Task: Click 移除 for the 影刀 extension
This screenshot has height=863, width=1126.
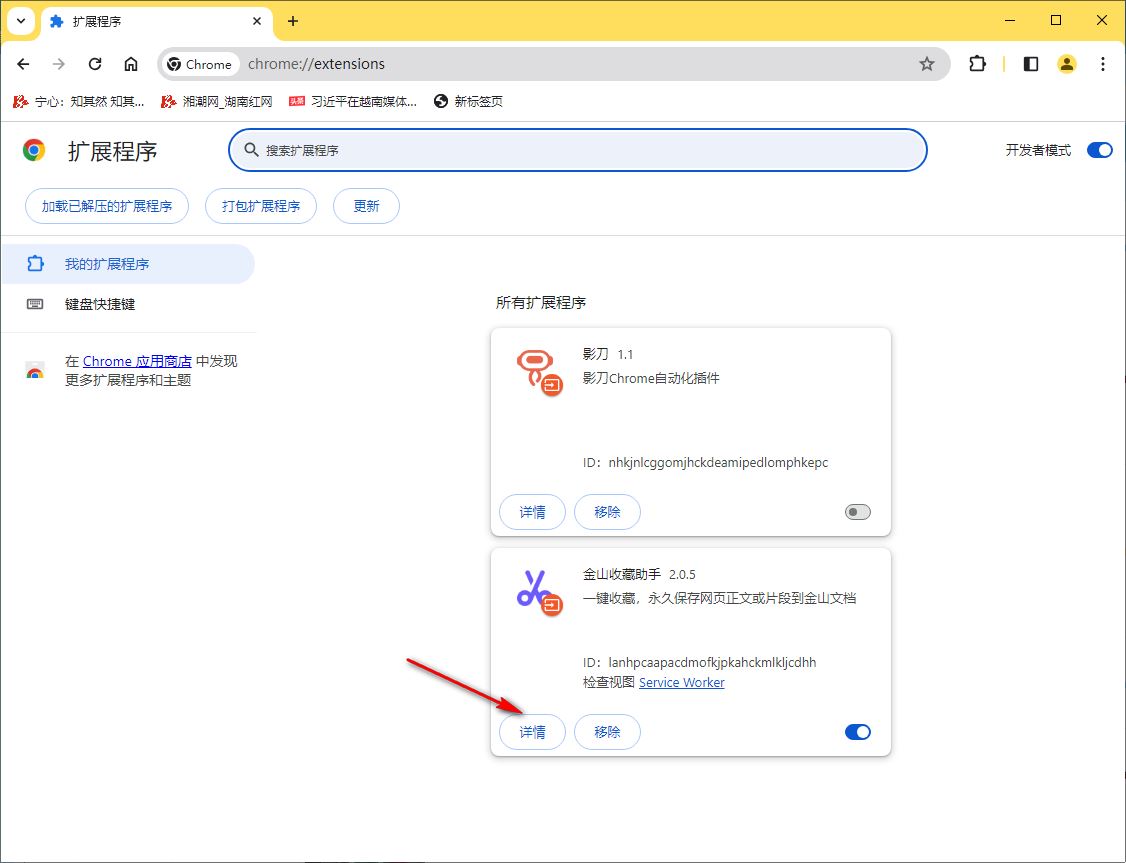Action: [608, 512]
